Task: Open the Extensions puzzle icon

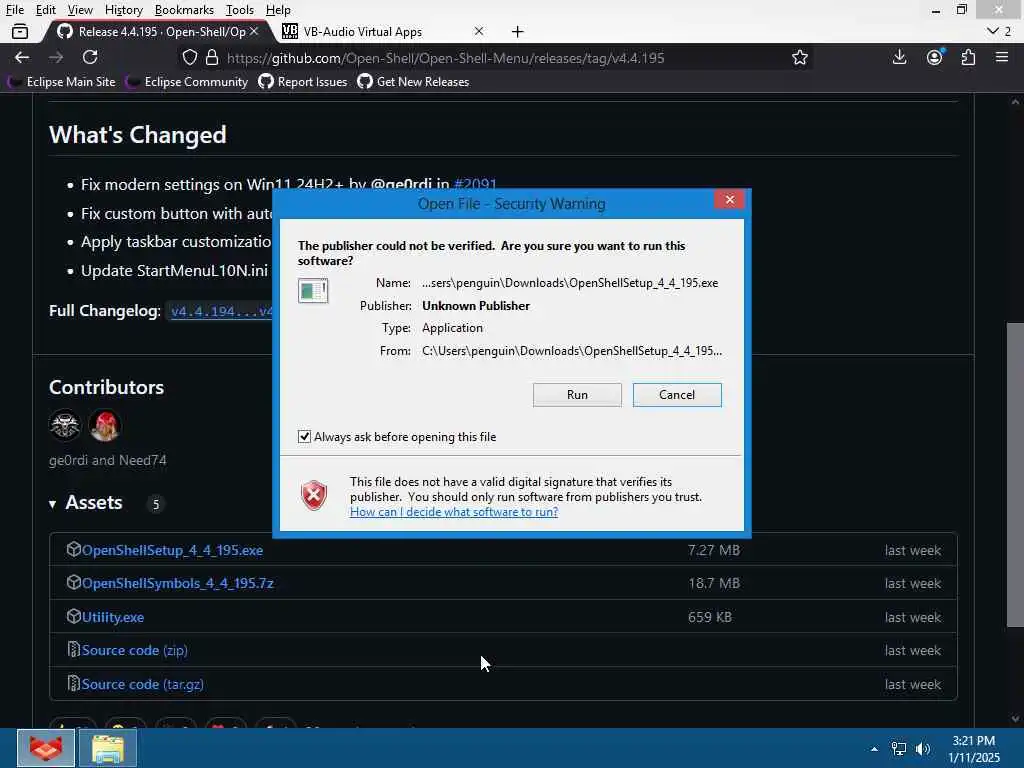Action: [968, 57]
